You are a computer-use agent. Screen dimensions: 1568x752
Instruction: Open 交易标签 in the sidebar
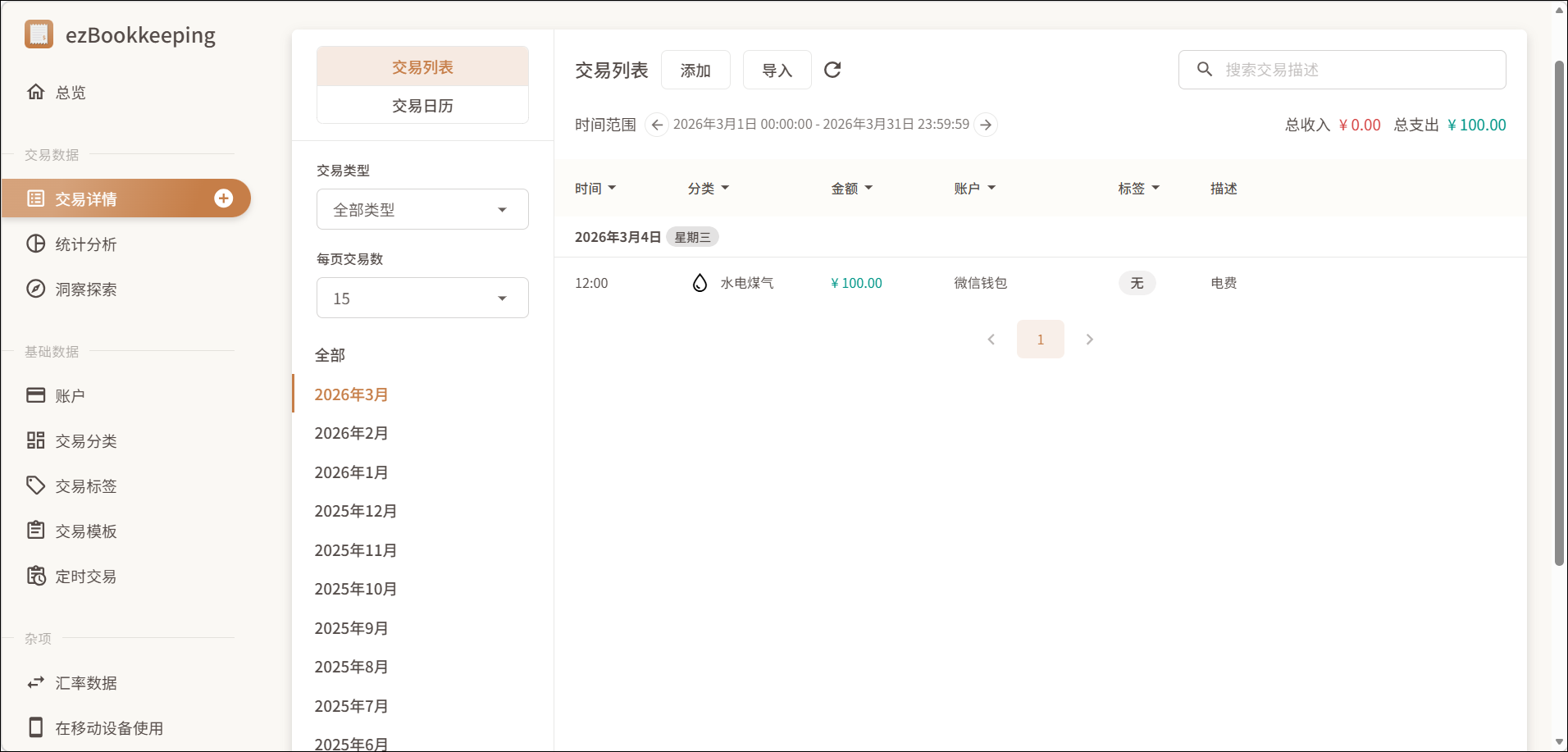tap(85, 486)
